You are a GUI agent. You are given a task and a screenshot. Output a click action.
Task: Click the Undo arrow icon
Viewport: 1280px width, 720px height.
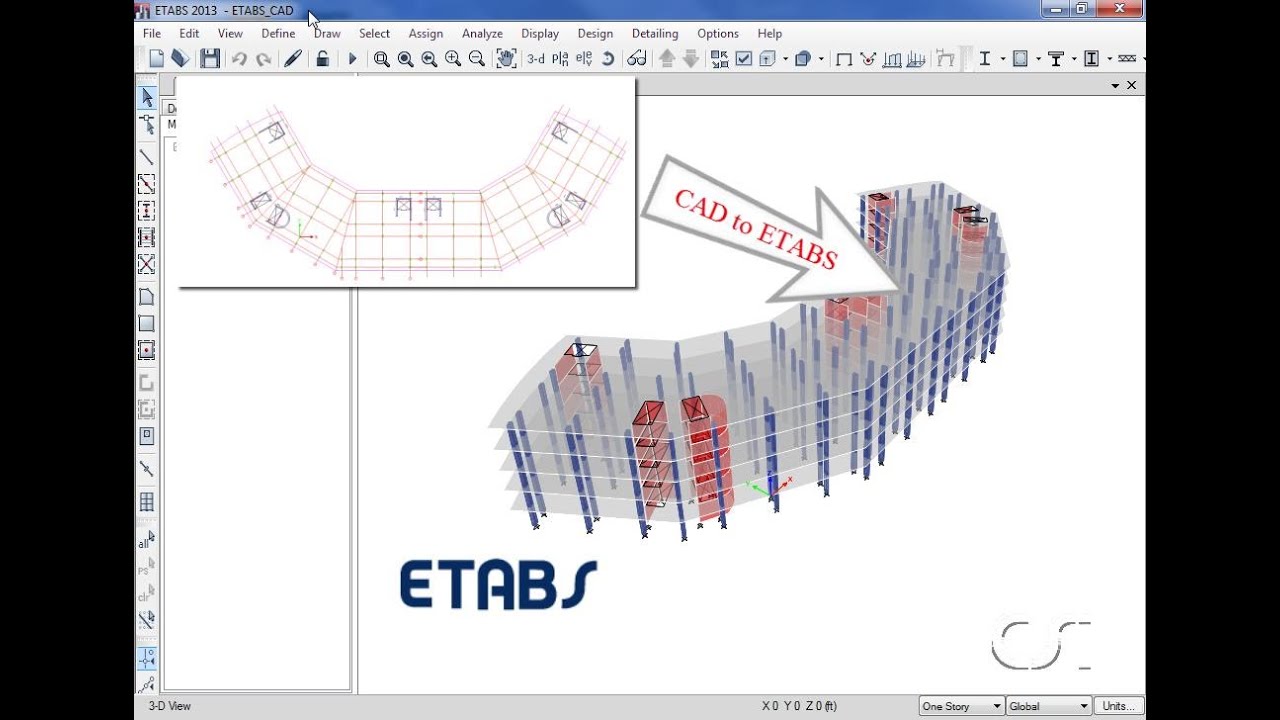pyautogui.click(x=239, y=59)
